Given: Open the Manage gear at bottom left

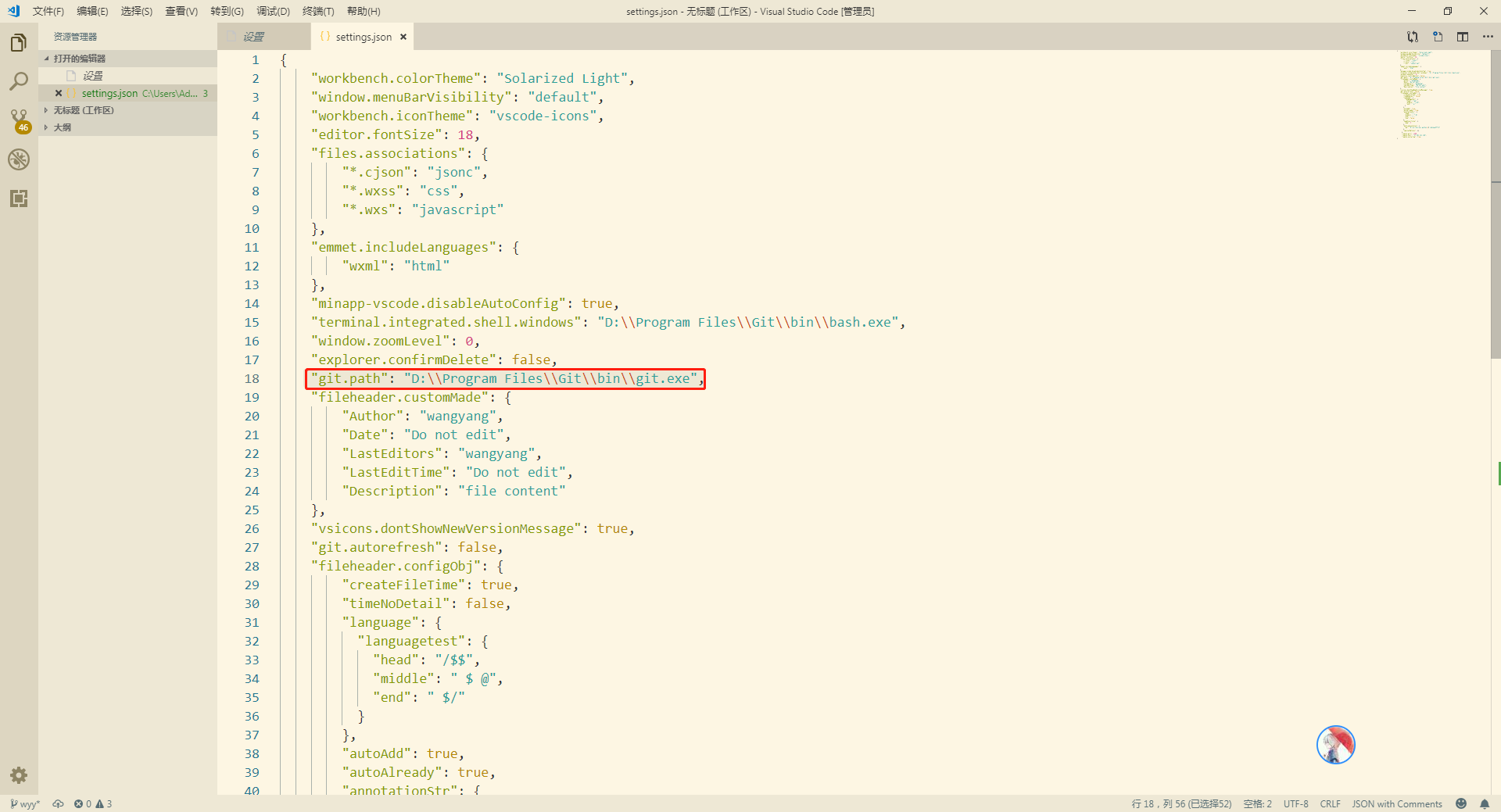Looking at the screenshot, I should 19,775.
